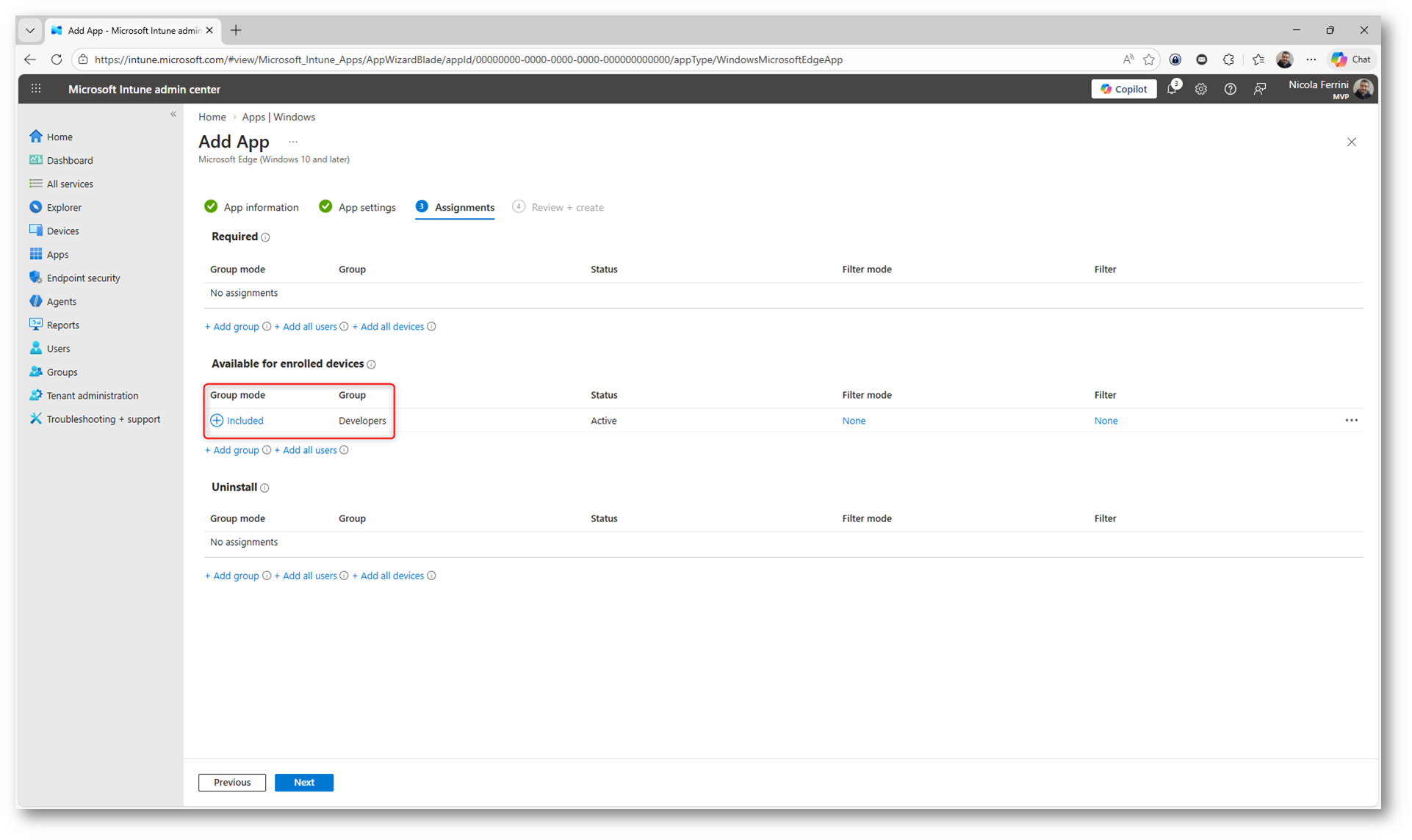Screen dimensions: 1412x840
Task: Close the Add App blade
Action: pos(1351,142)
